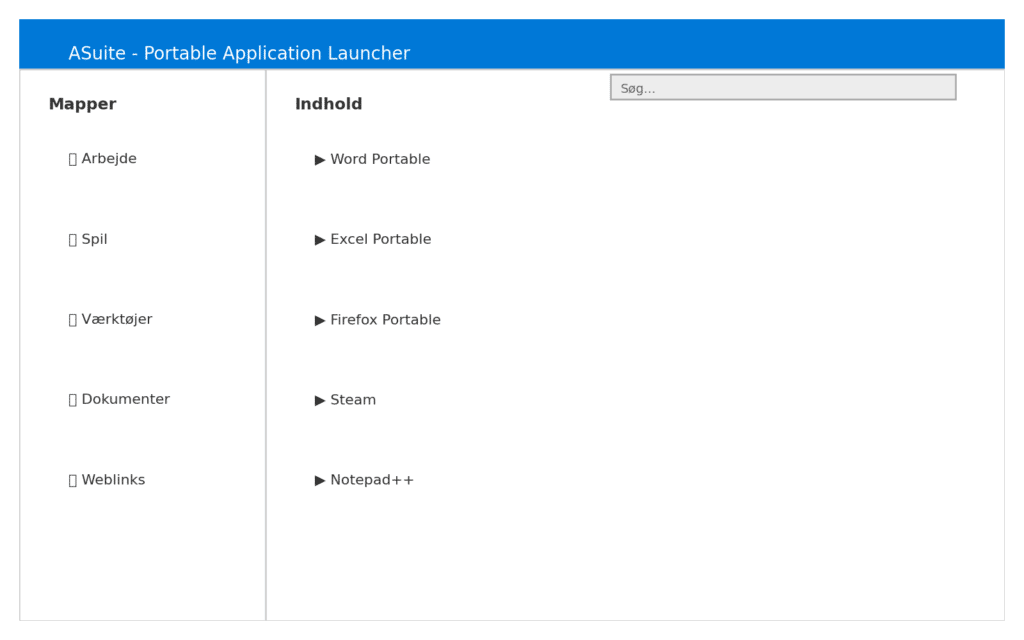Click the ASuite title bar text
Image resolution: width=1024 pixels, height=640 pixels.
click(239, 53)
